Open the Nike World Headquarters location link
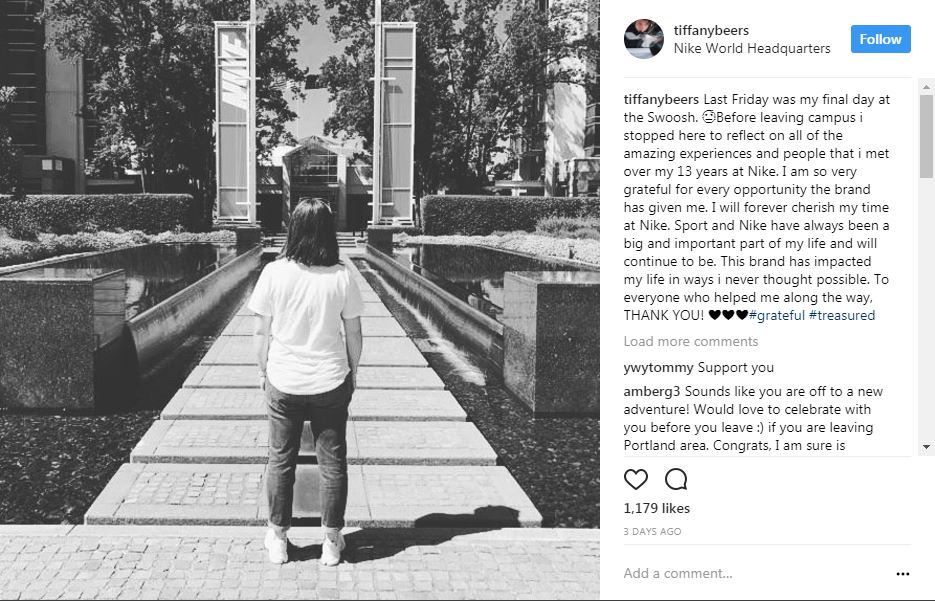Viewport: 935px width, 601px height. (x=752, y=48)
